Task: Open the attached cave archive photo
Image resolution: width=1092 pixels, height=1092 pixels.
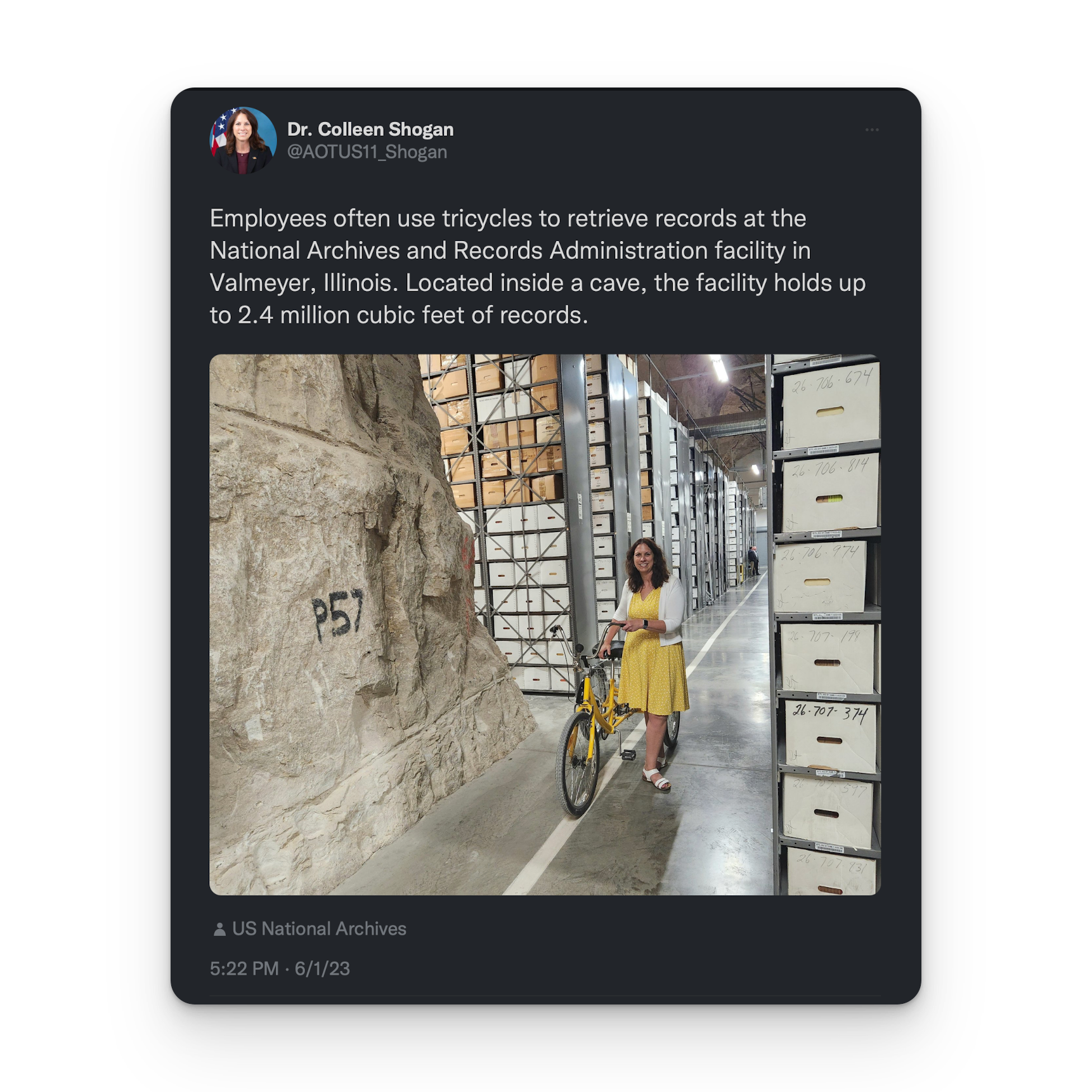Action: tap(545, 625)
